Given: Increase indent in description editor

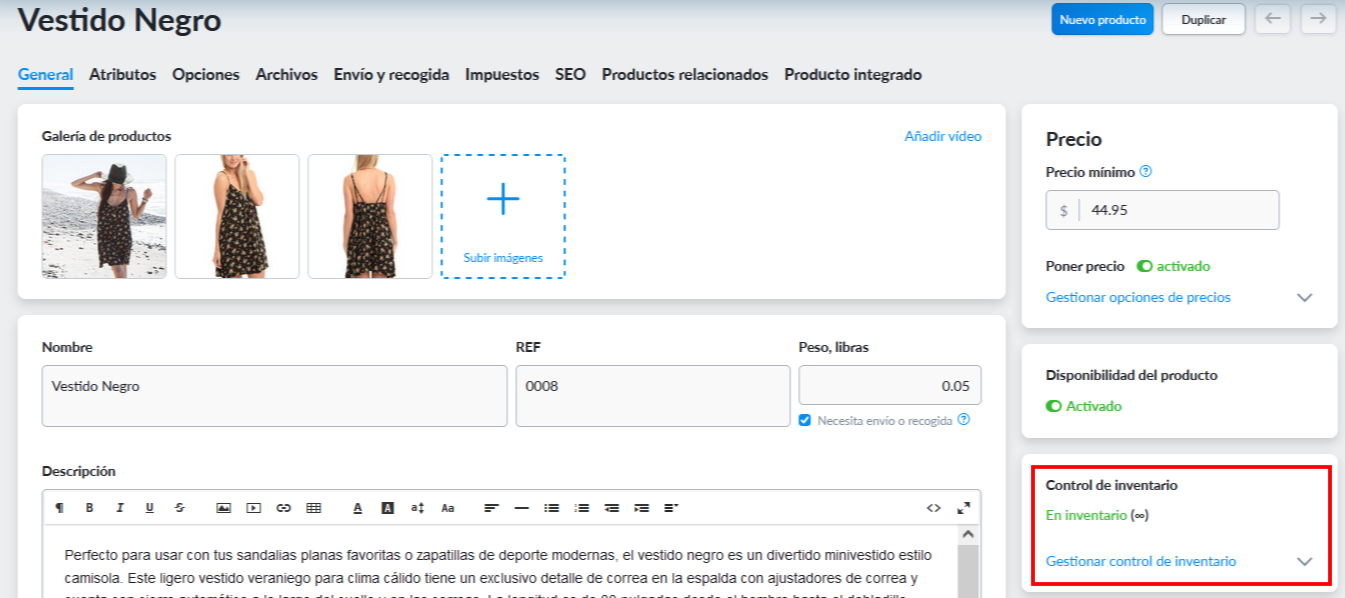Looking at the screenshot, I should tap(642, 508).
